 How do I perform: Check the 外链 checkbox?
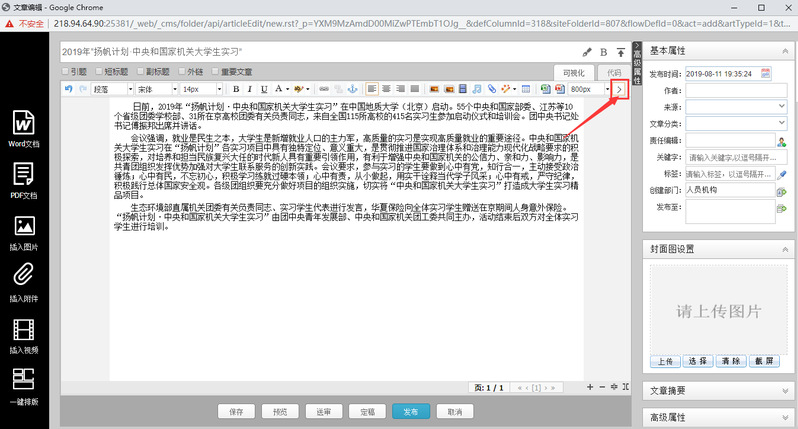coord(182,71)
